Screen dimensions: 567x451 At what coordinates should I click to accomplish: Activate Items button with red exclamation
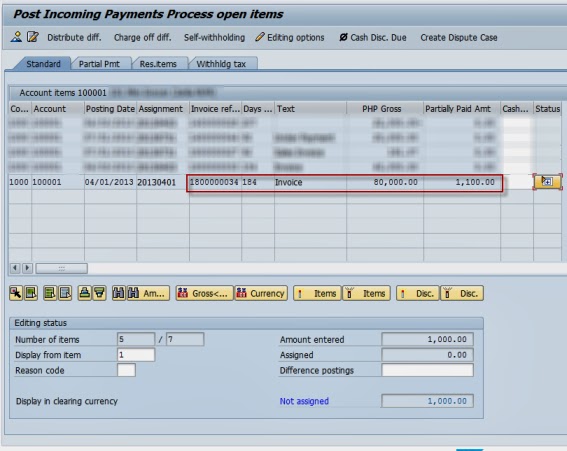[317, 293]
